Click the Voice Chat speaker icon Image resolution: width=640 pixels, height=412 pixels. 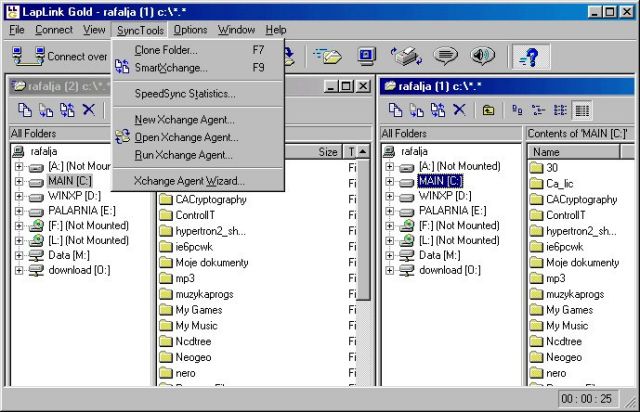click(x=482, y=56)
